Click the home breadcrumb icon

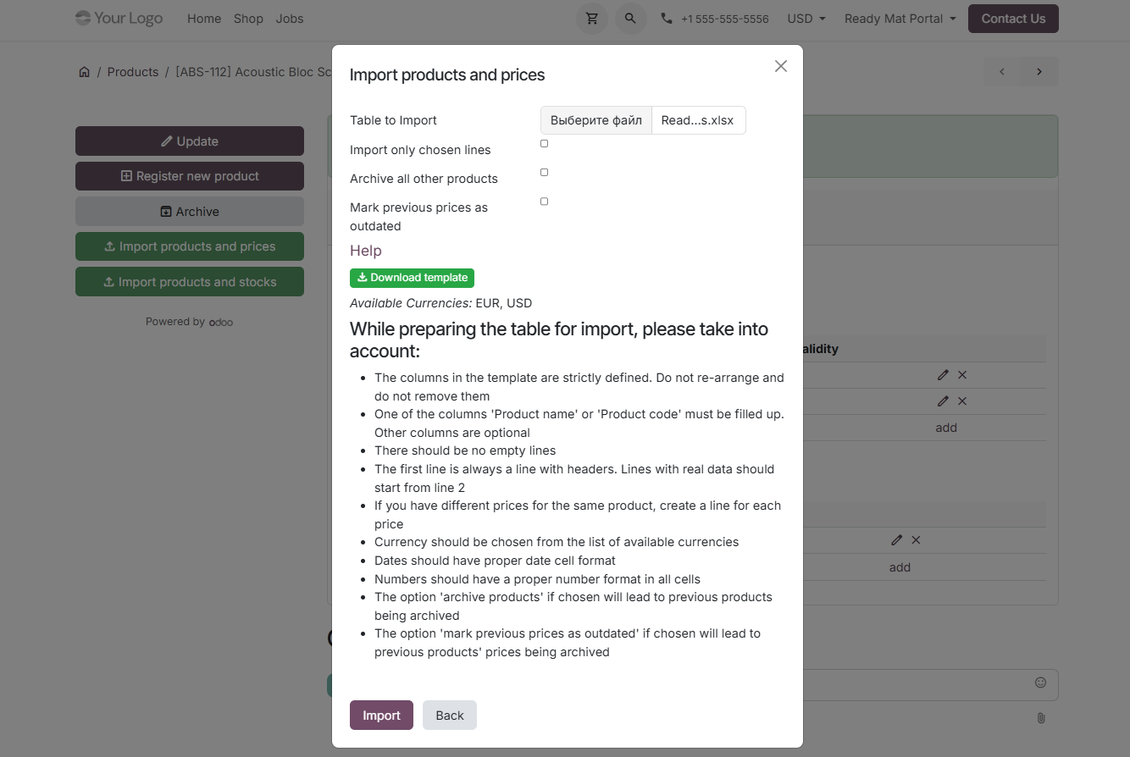[x=84, y=72]
